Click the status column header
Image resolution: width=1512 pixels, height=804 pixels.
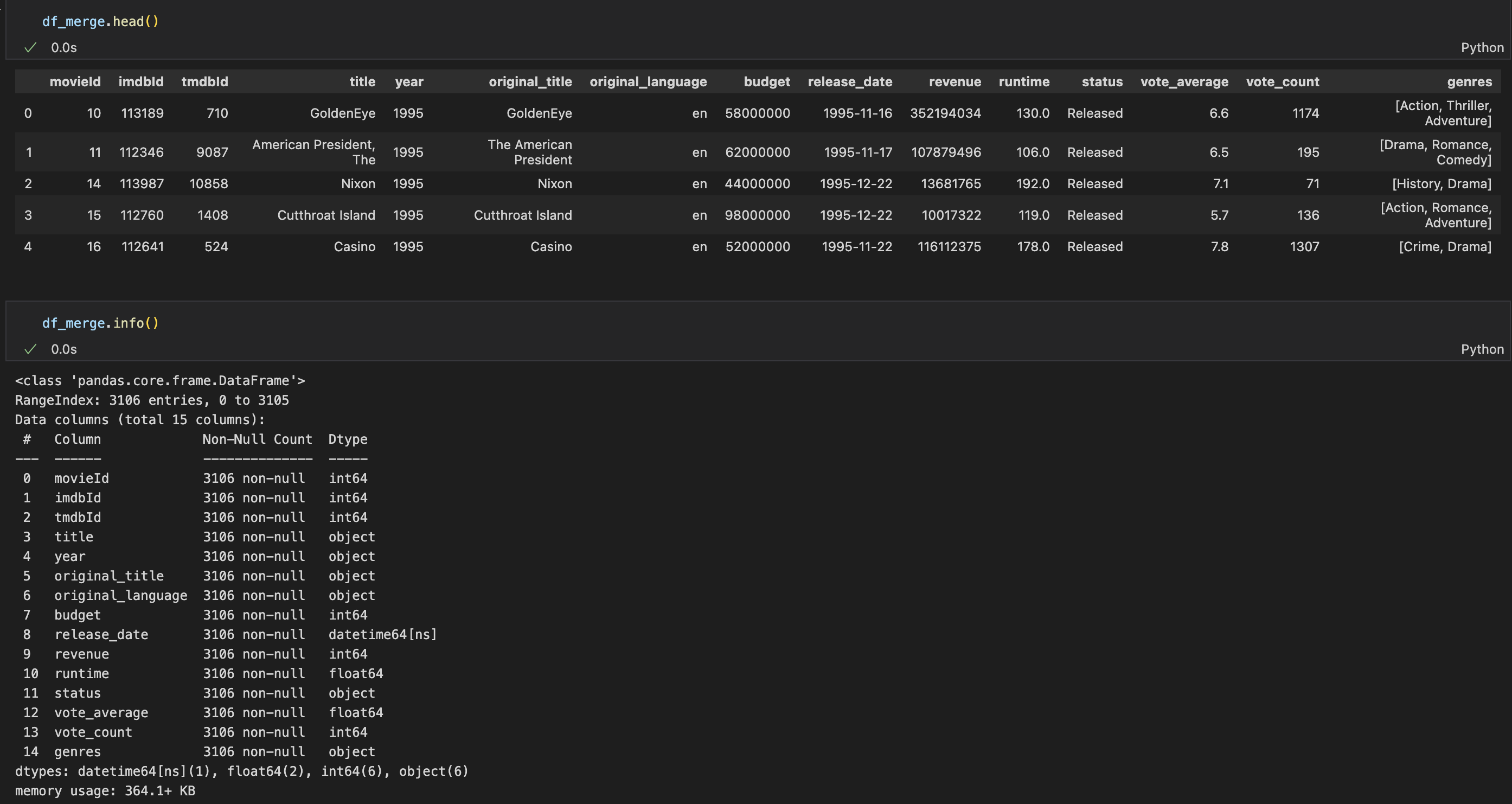tap(1103, 81)
